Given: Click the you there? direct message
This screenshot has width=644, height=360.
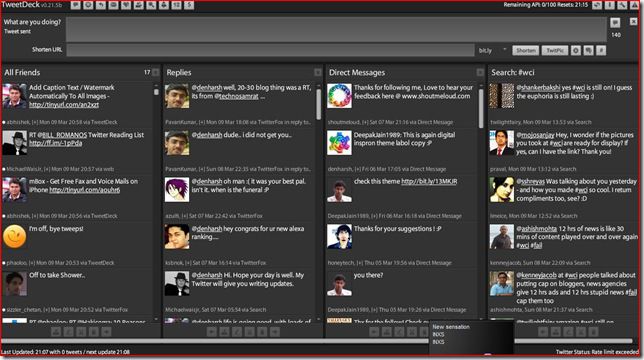Looking at the screenshot, I should pyautogui.click(x=368, y=275).
